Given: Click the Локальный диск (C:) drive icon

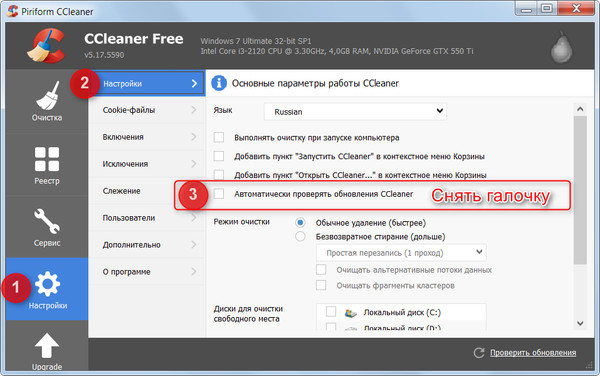Looking at the screenshot, I should click(351, 313).
